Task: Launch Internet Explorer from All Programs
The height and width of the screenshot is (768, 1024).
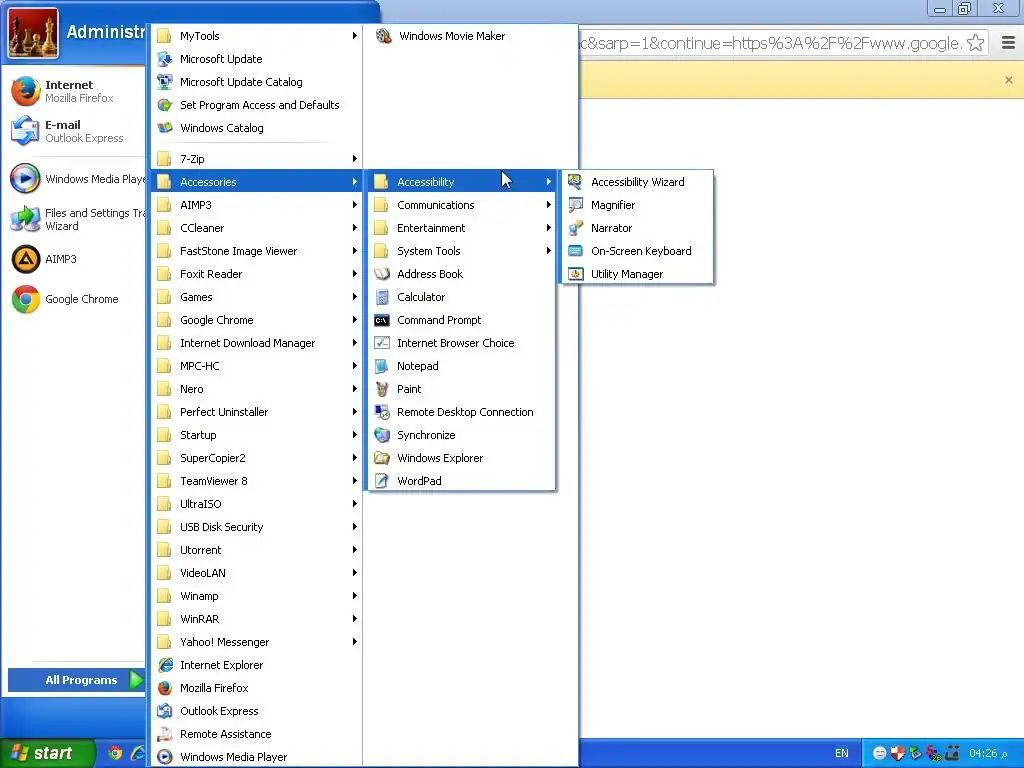Action: pos(257,665)
